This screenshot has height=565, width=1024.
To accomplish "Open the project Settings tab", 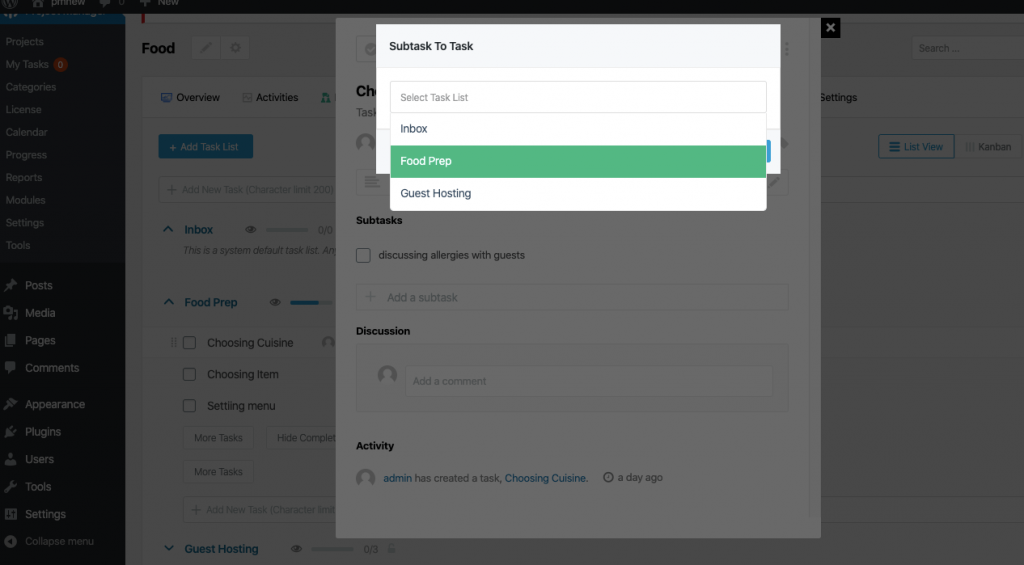I will (838, 97).
